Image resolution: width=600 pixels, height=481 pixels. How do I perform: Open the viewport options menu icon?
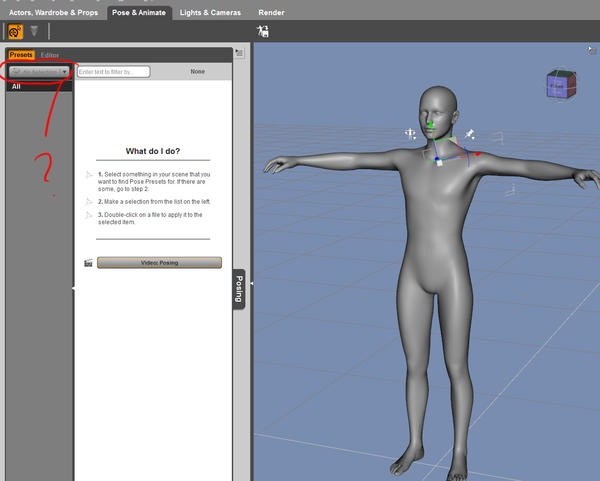pos(592,50)
